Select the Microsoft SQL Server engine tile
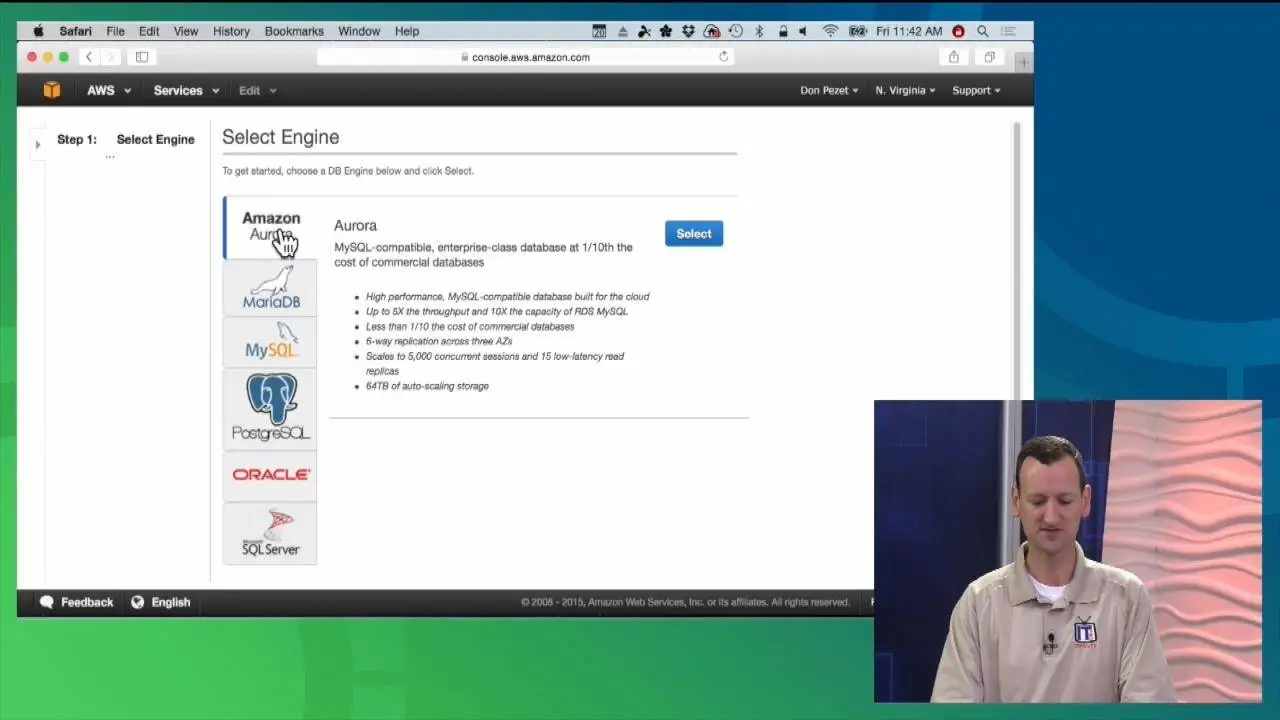Screen dimensions: 1280x720 pyautogui.click(x=270, y=534)
